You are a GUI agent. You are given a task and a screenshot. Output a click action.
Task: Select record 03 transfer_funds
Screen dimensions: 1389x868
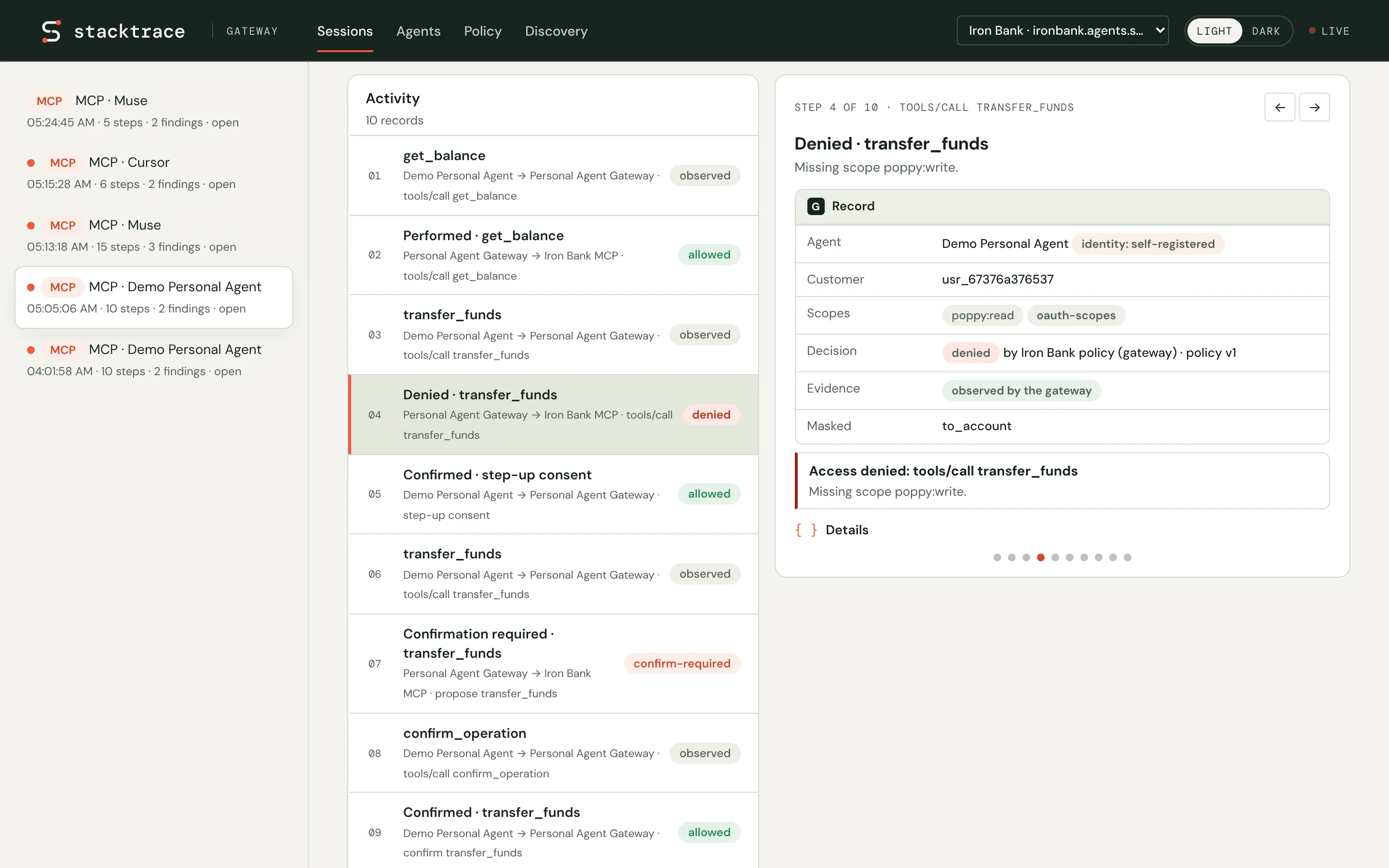(x=553, y=335)
